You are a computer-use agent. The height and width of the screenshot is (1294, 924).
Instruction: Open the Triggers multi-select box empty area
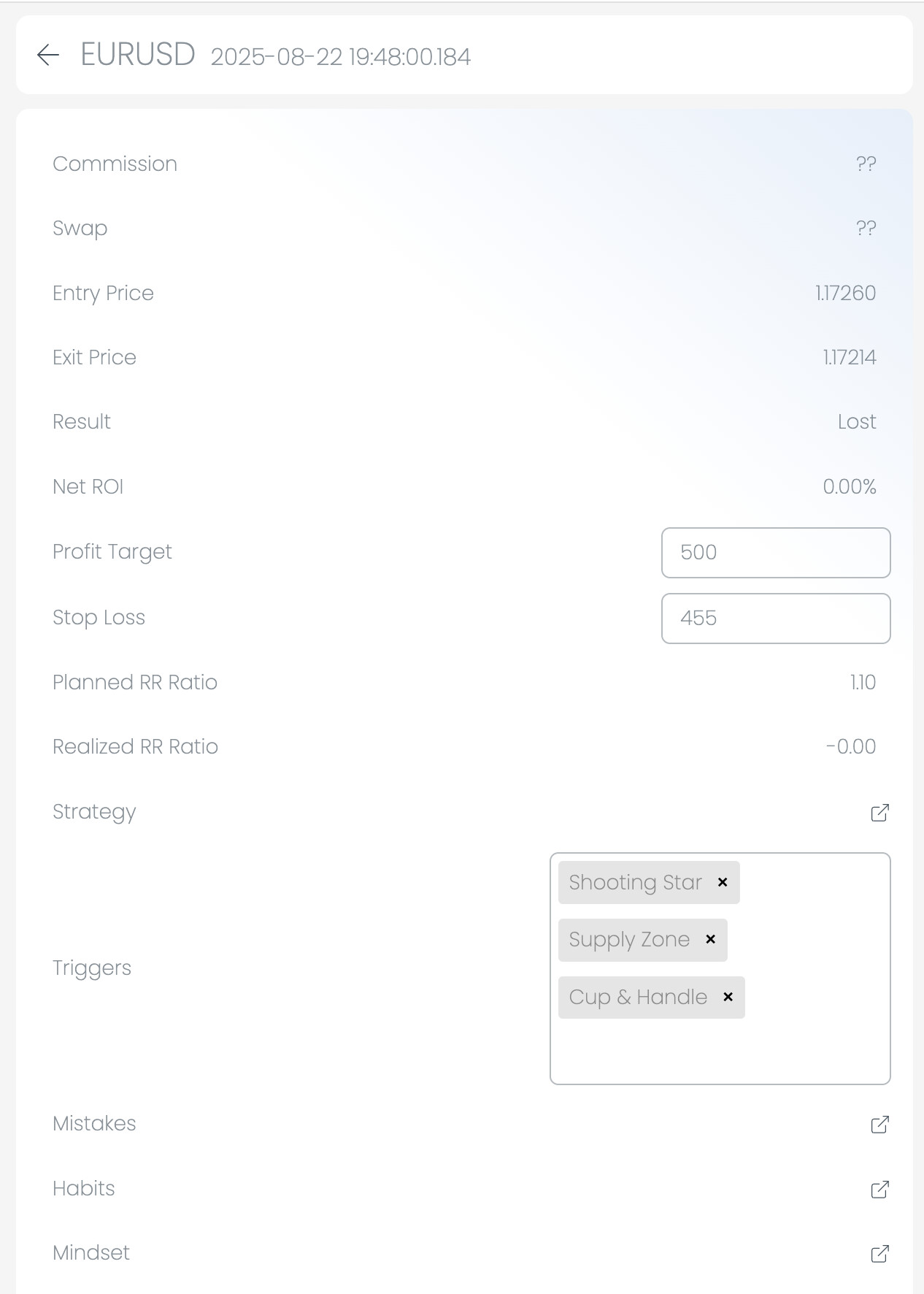click(x=719, y=1052)
